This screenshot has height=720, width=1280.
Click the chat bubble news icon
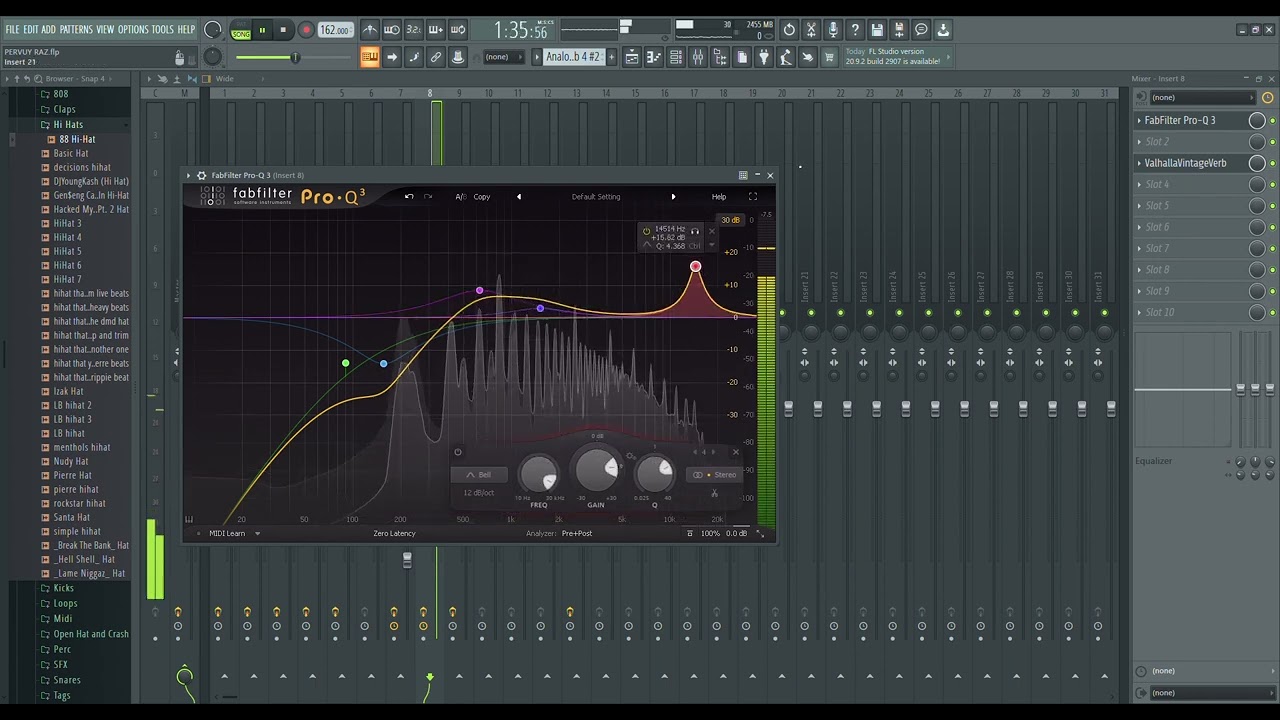[x=921, y=30]
